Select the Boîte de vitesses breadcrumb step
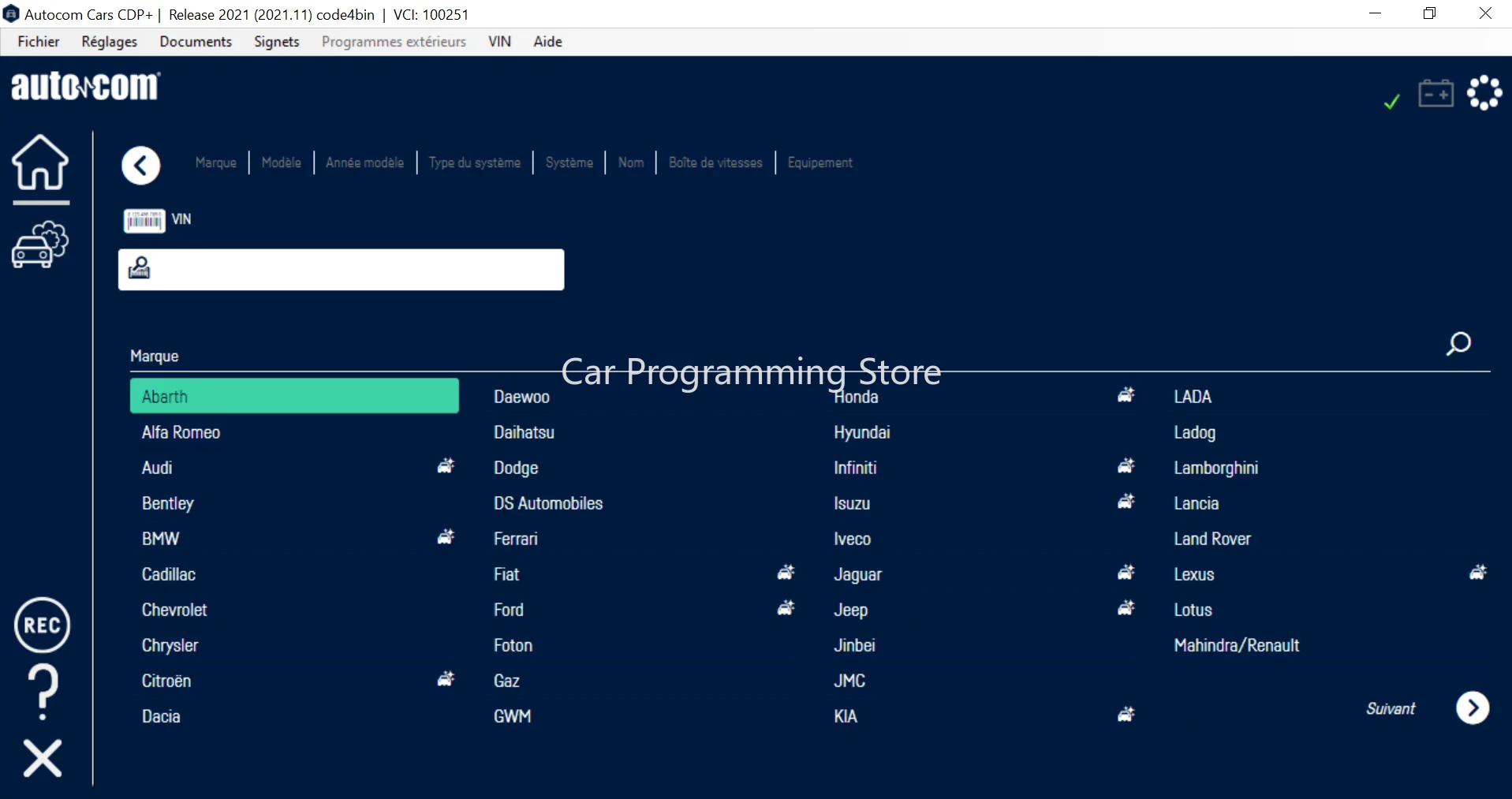The width and height of the screenshot is (1512, 799). (715, 162)
